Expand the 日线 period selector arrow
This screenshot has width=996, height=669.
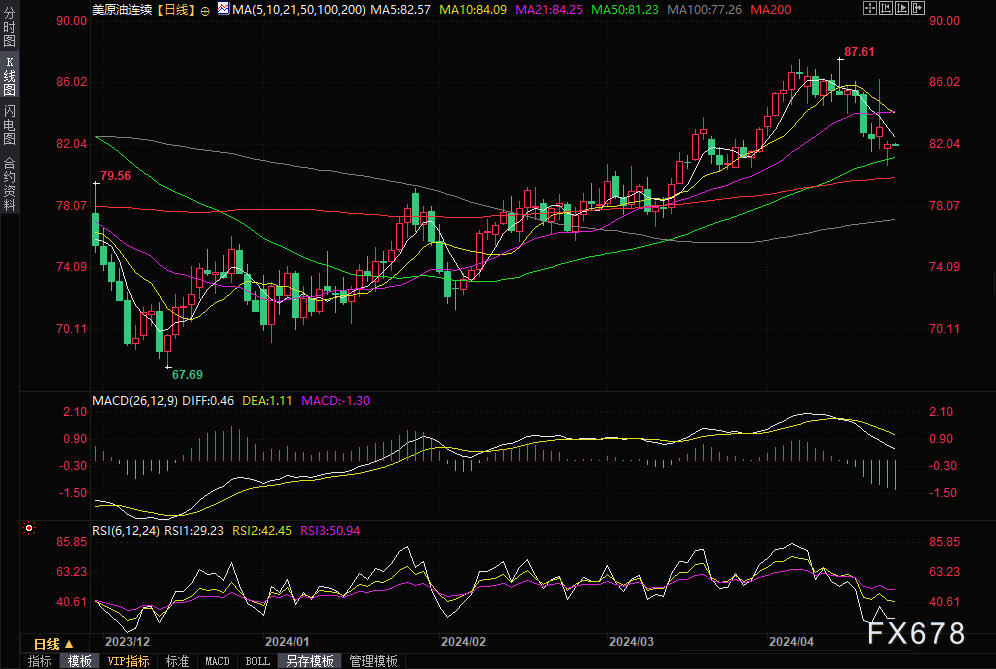(69, 644)
